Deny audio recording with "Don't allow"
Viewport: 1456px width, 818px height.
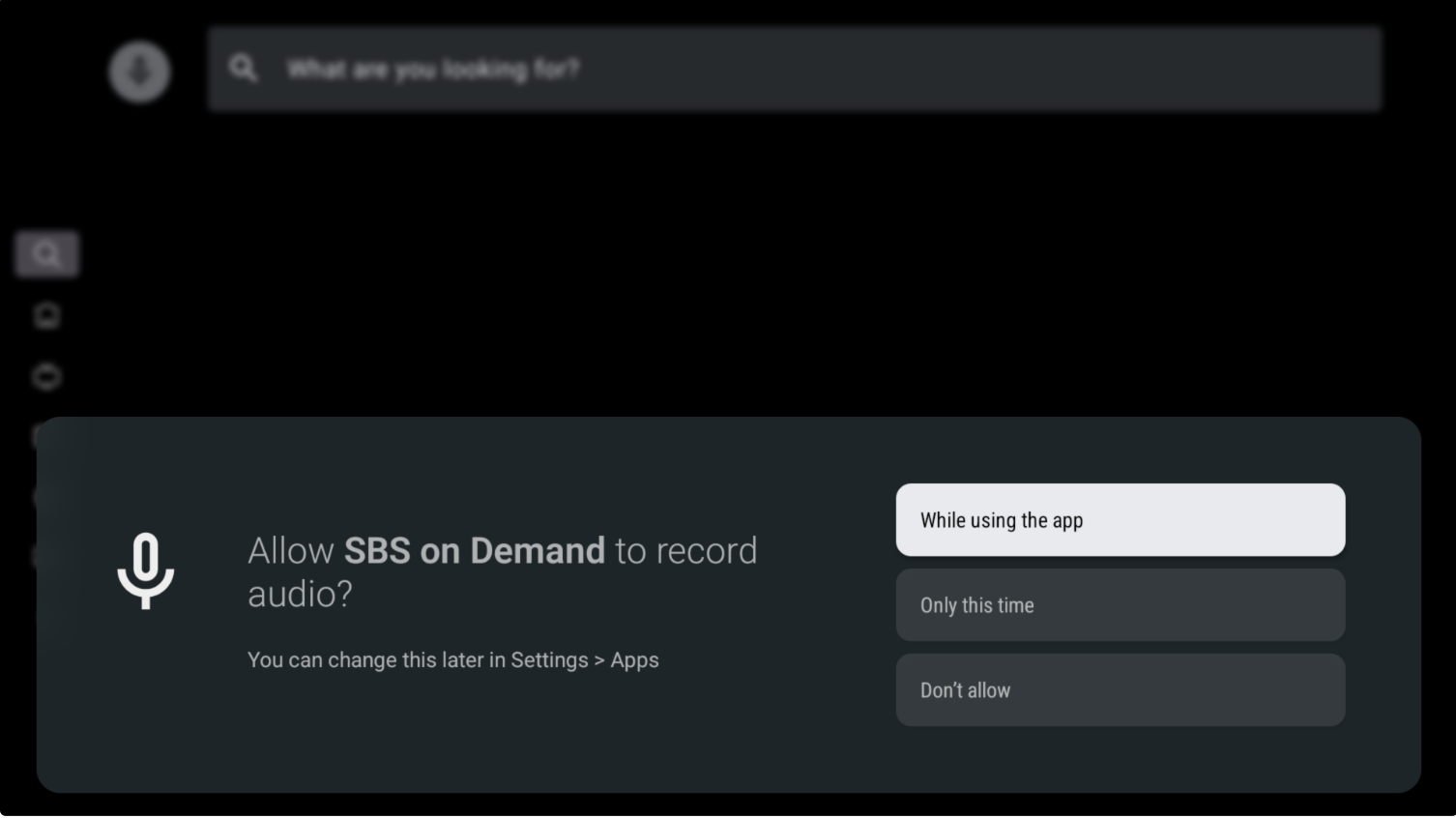click(x=1120, y=690)
